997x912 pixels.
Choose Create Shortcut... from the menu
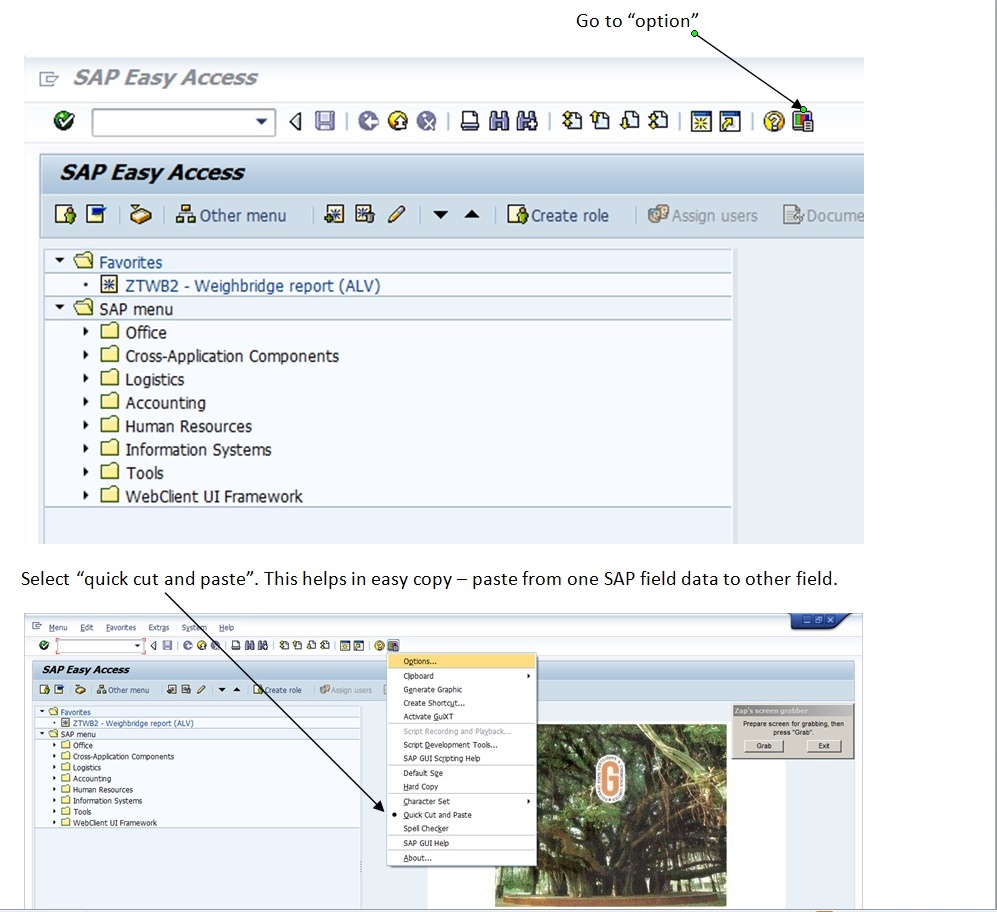coord(462,703)
